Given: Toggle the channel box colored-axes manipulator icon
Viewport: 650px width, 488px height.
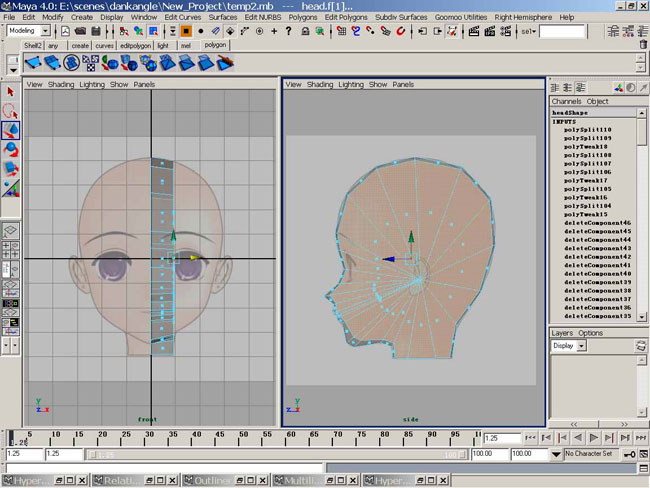Looking at the screenshot, I should click(618, 87).
